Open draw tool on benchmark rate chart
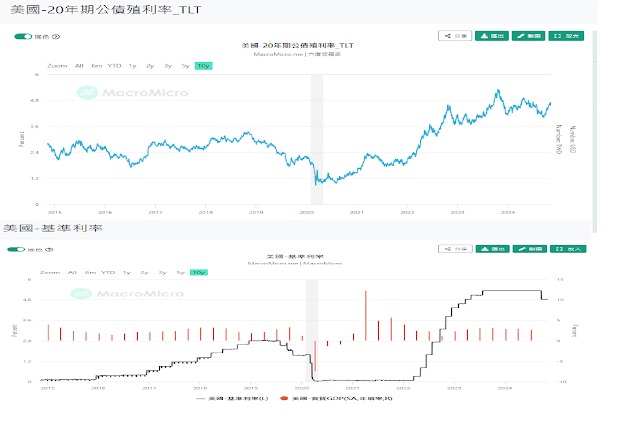This screenshot has width=640, height=432. (527, 248)
